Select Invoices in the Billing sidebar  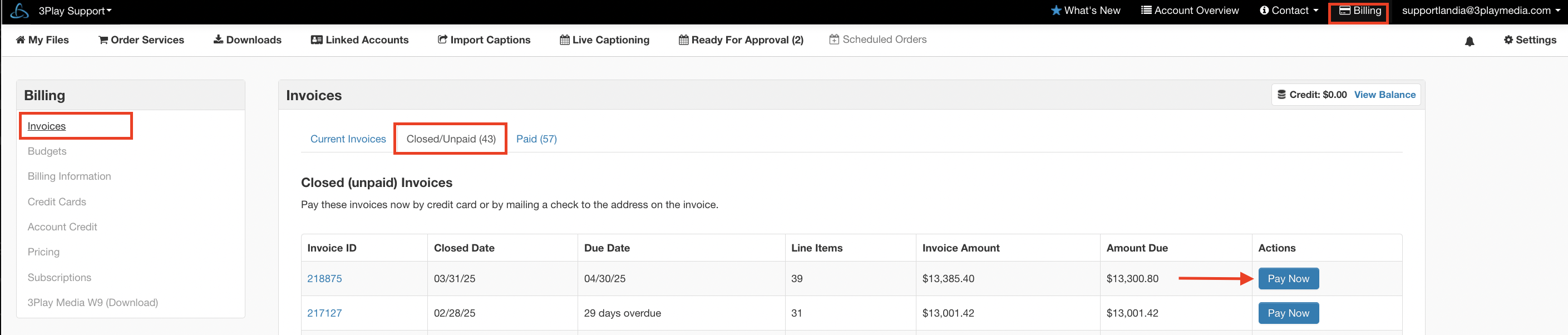click(47, 126)
